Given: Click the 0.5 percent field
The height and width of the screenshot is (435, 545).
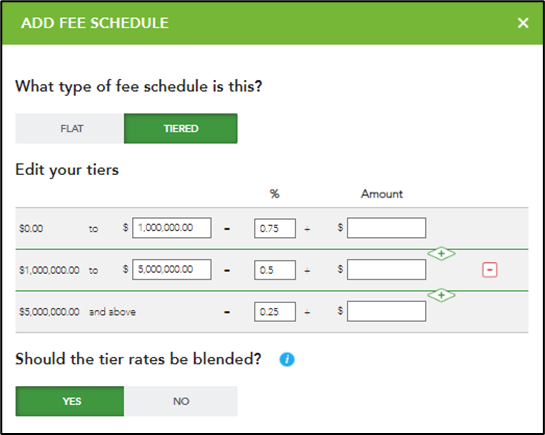Looking at the screenshot, I should tap(275, 270).
